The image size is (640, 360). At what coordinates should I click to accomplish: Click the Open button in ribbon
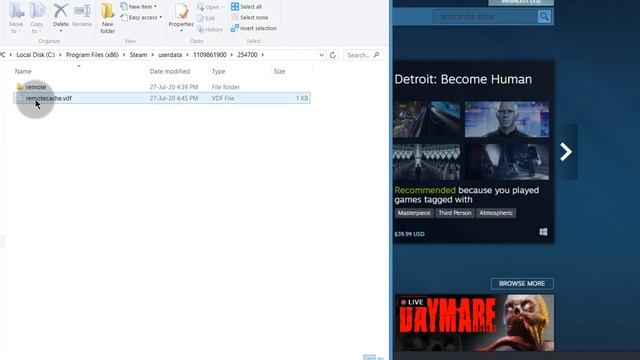[x=210, y=7]
